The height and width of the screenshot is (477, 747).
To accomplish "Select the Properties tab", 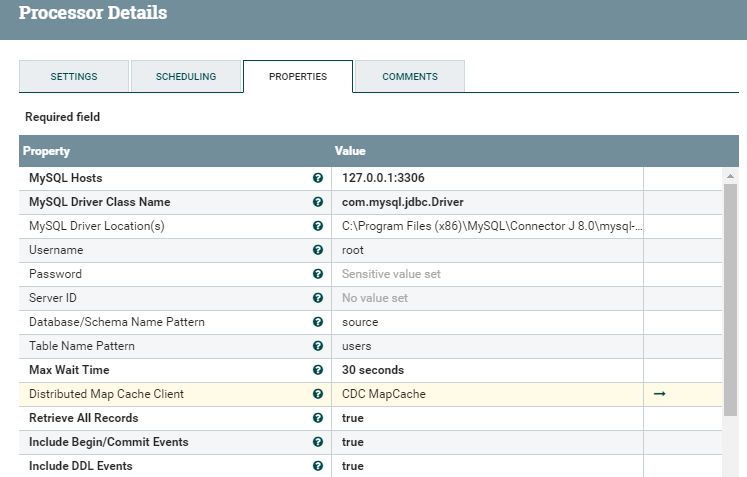I will coord(298,77).
